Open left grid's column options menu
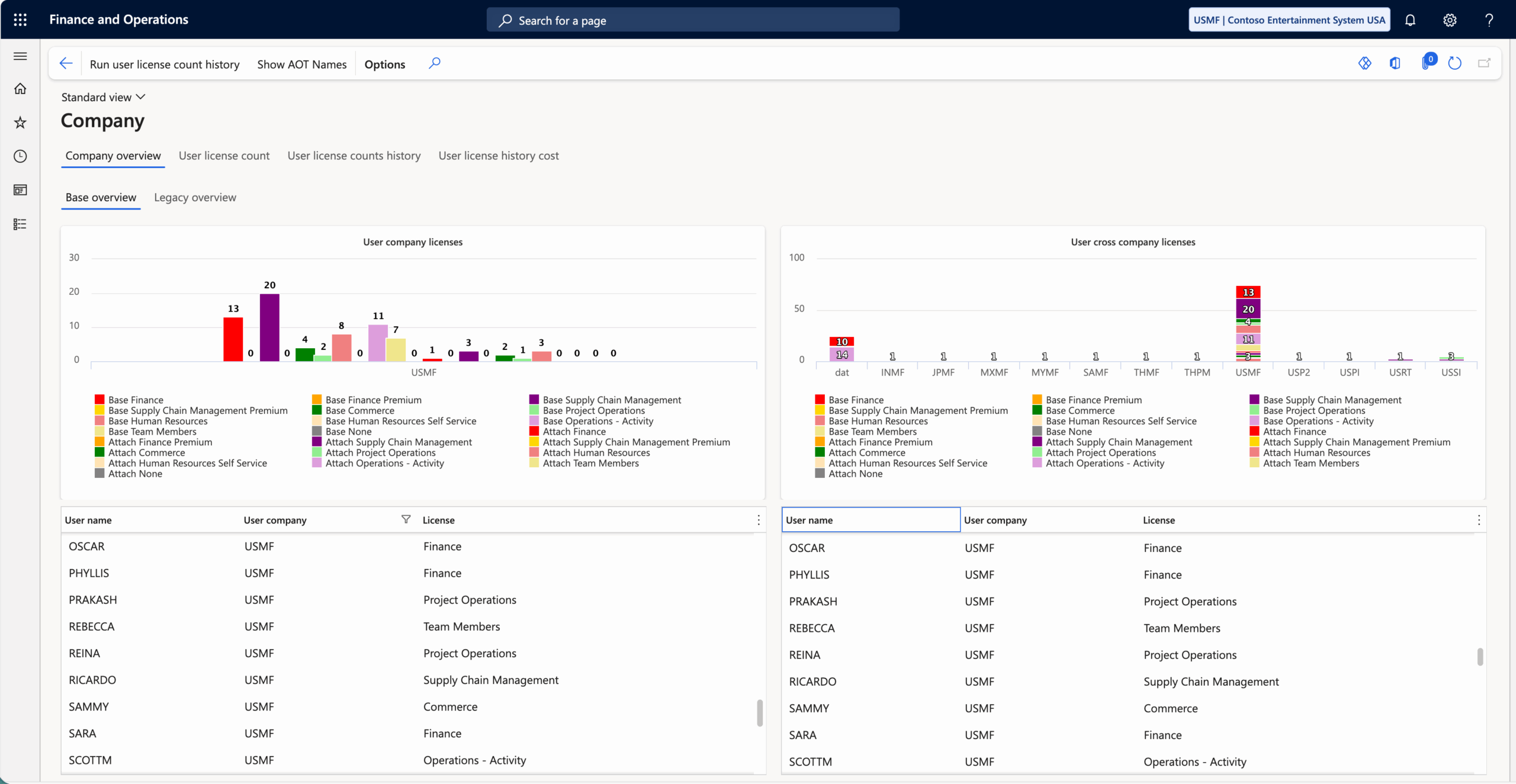Screen dimensions: 1516x784 click(x=758, y=520)
